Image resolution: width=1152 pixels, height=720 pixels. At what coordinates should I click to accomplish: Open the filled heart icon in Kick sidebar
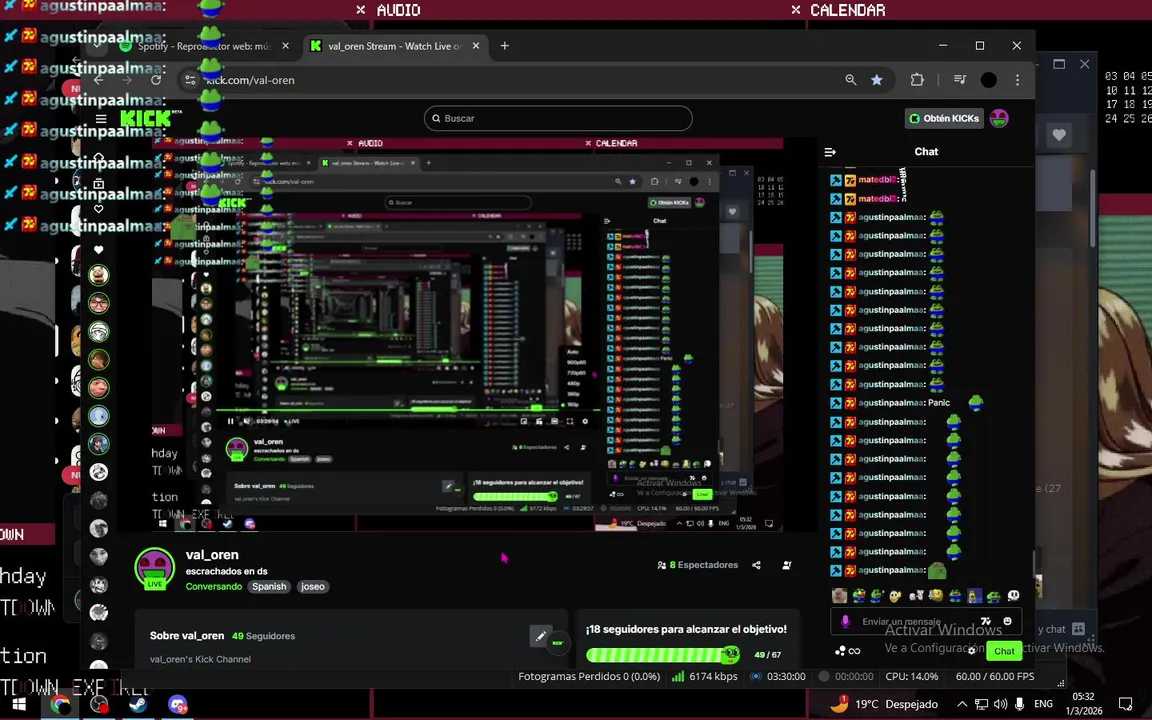click(98, 250)
